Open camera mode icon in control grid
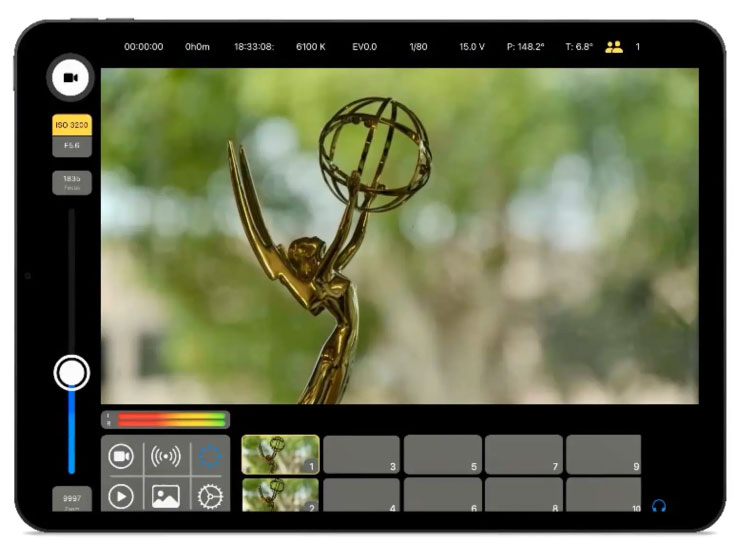Image resolution: width=737 pixels, height=553 pixels. click(x=121, y=456)
